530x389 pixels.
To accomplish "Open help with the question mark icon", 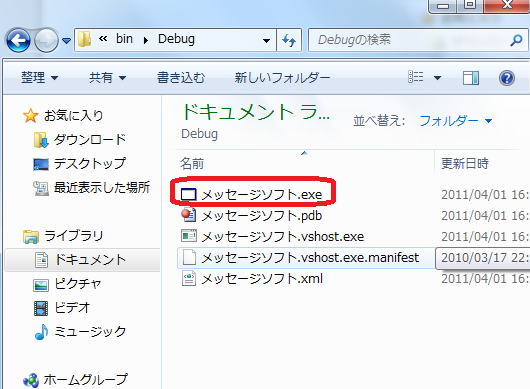I will 507,78.
